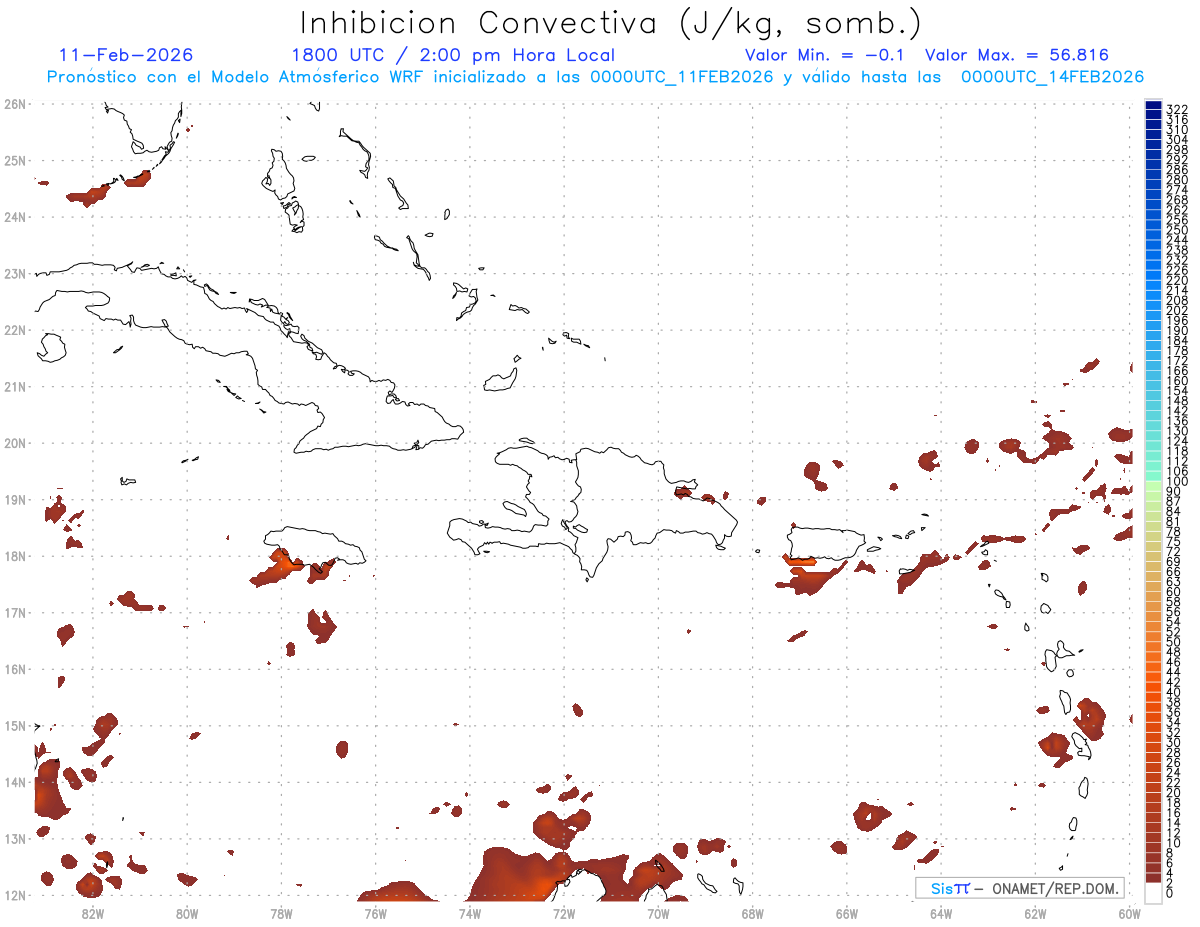Click the 'Valor Max. = 56.816' text
The image size is (1200, 927).
(x=1017, y=55)
